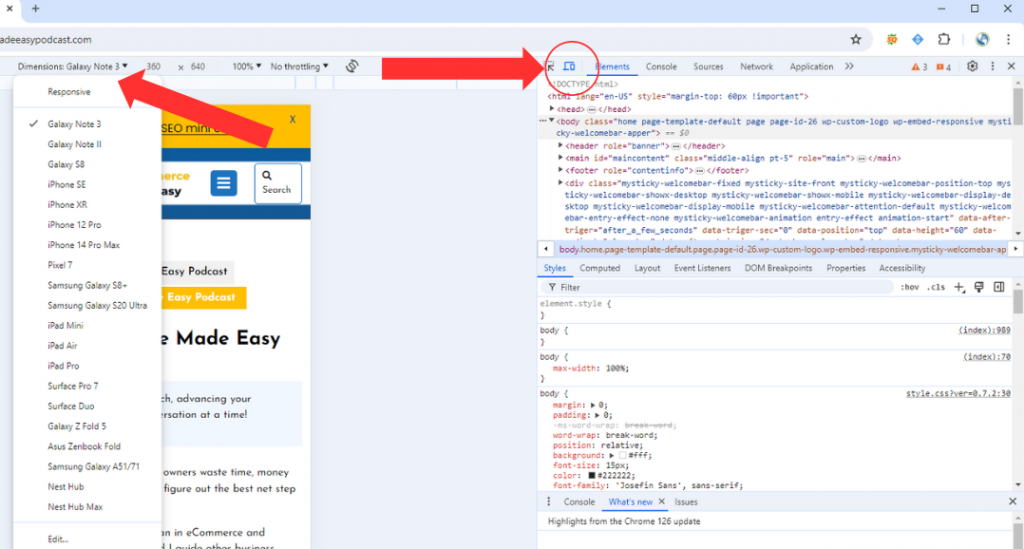The width and height of the screenshot is (1024, 549).
Task: Click the #fff background color swatch
Action: pos(622,456)
